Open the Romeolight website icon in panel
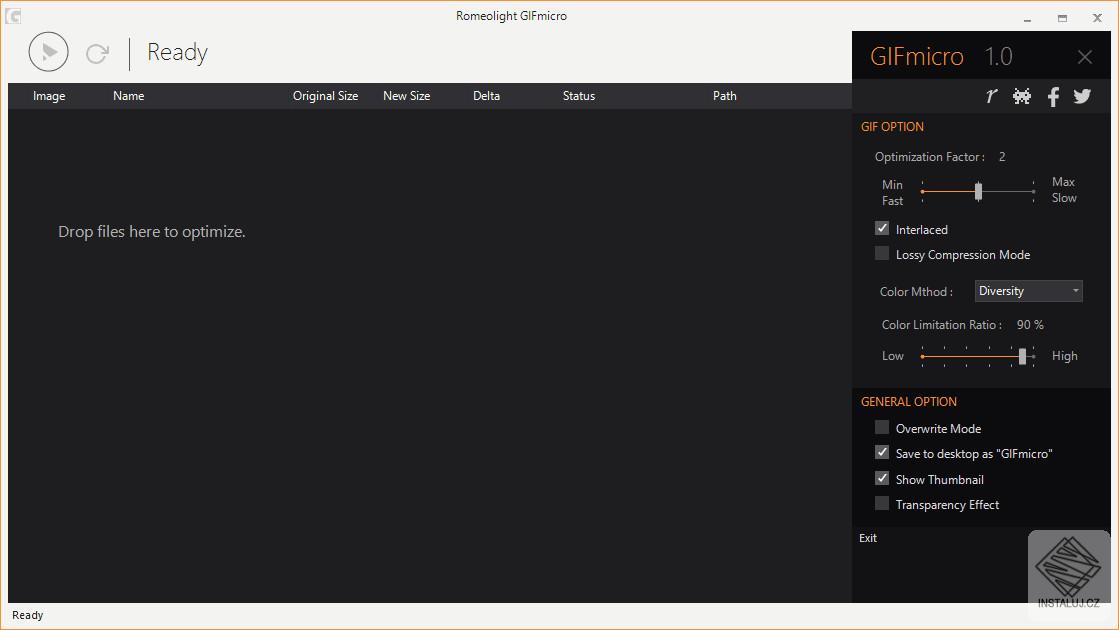 click(991, 96)
